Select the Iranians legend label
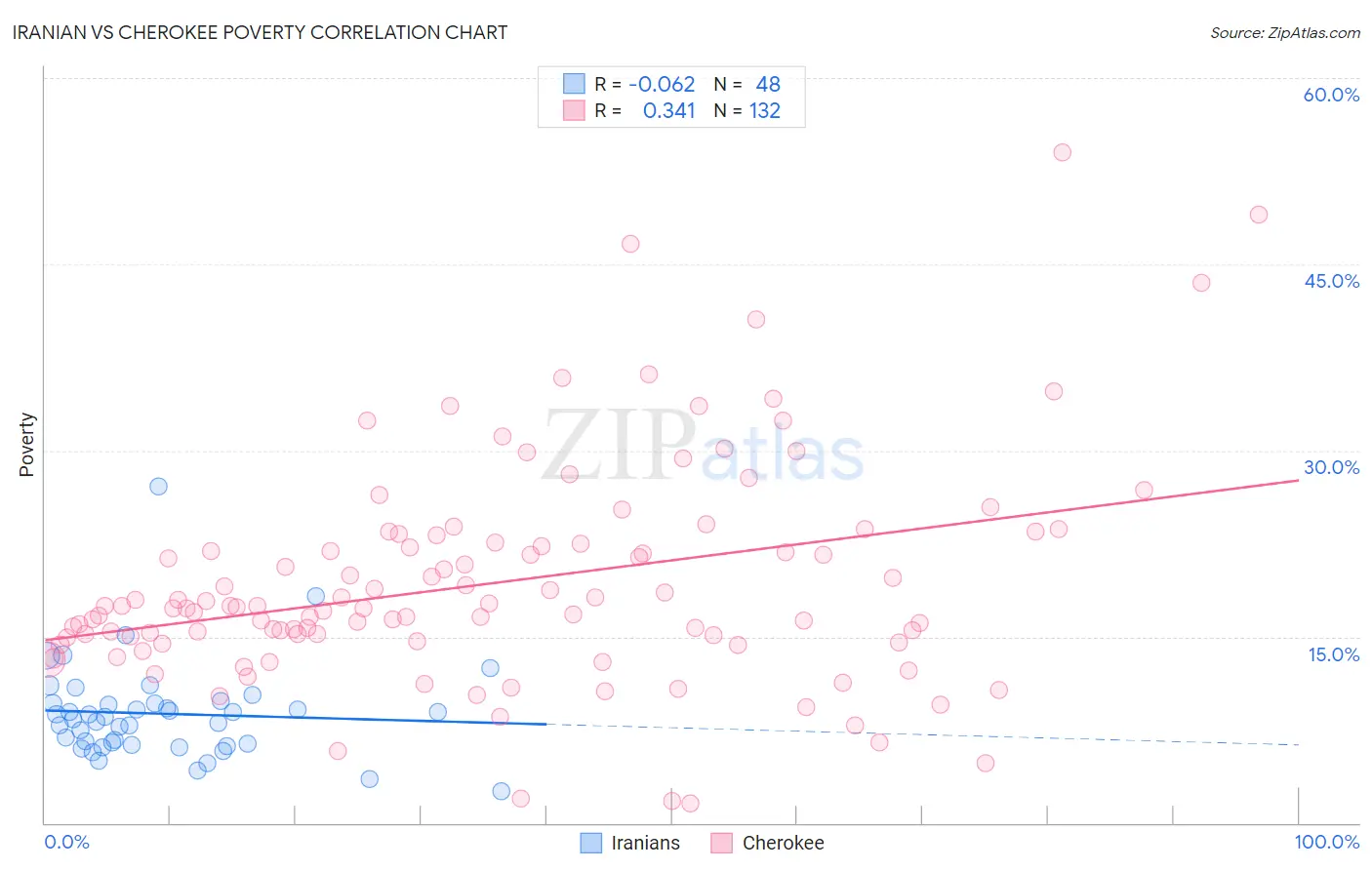 click(x=645, y=843)
